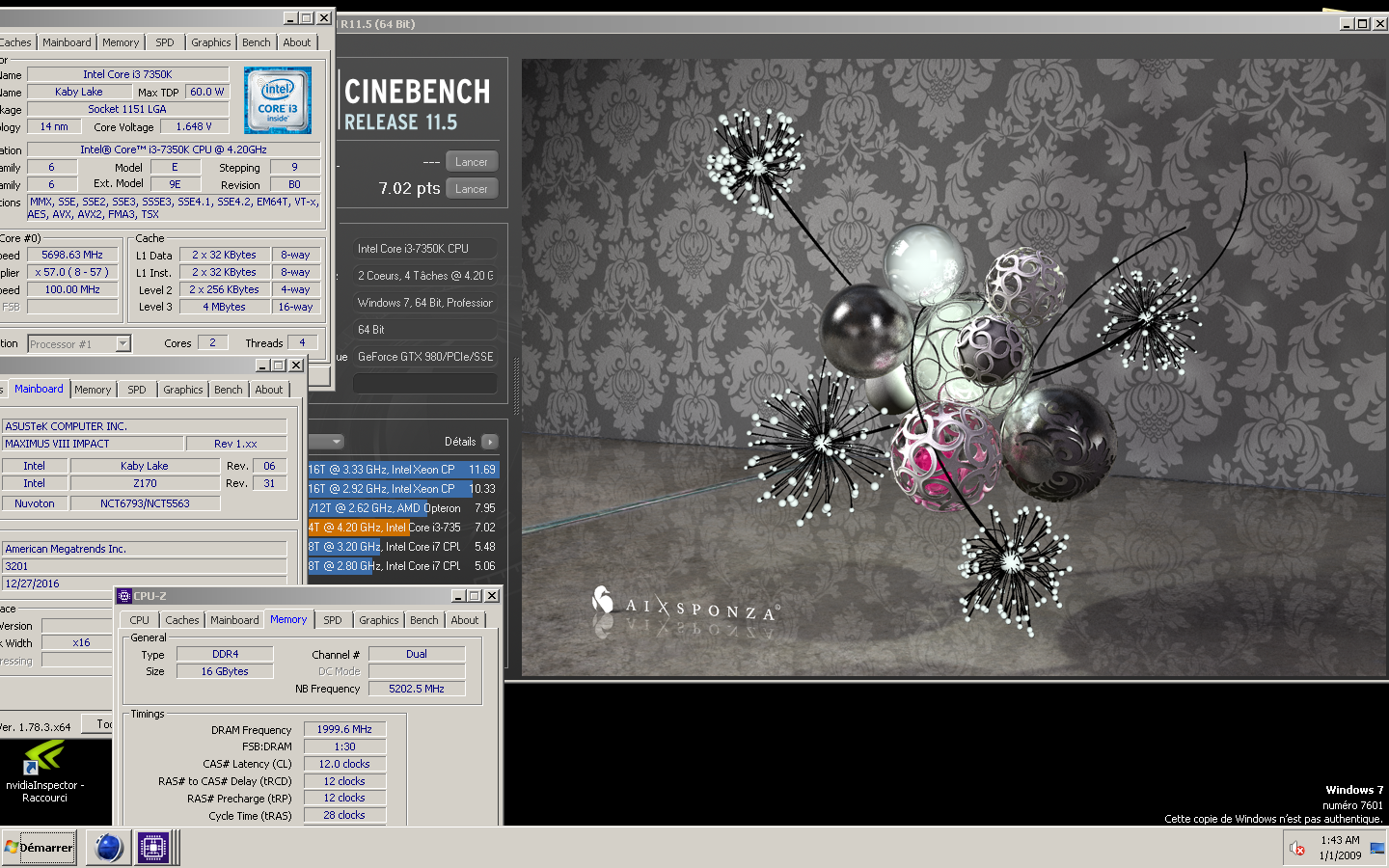
Task: Select the 16T @ 2.92 GHz Xeon ranking row
Action: point(404,489)
